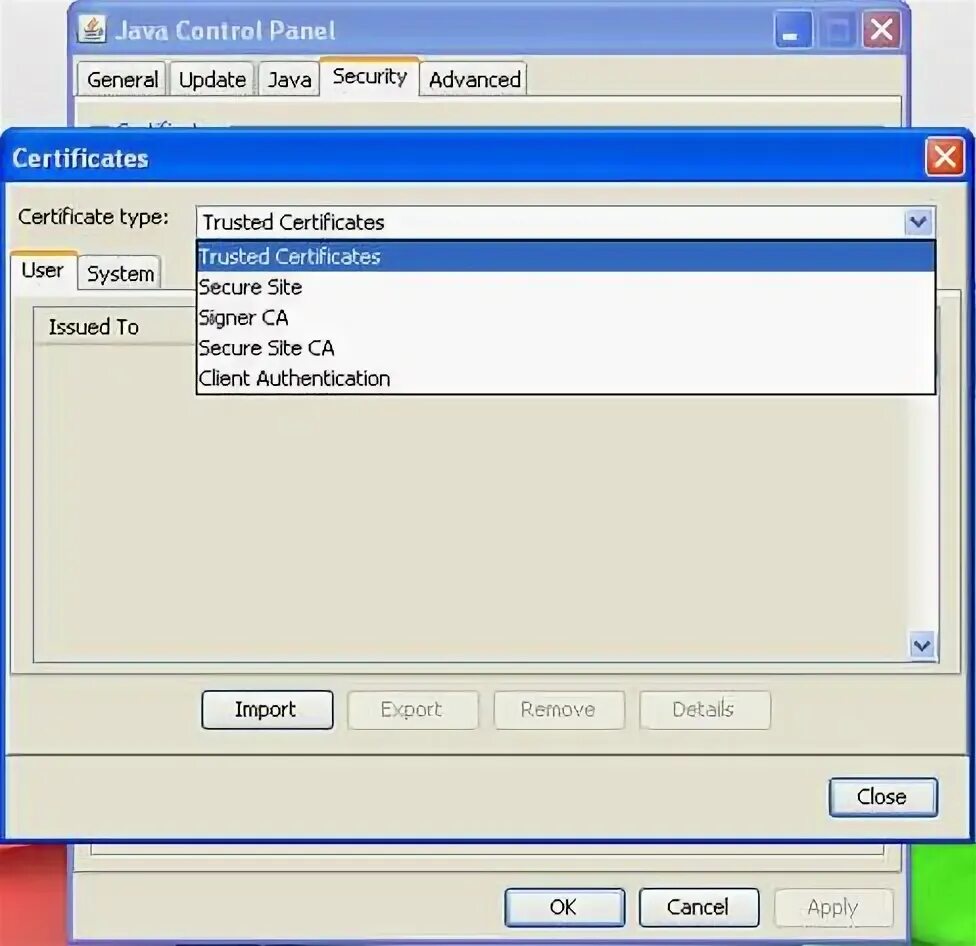Viewport: 976px width, 946px height.
Task: Choose Secure Site in the dropdown list
Action: coord(565,287)
